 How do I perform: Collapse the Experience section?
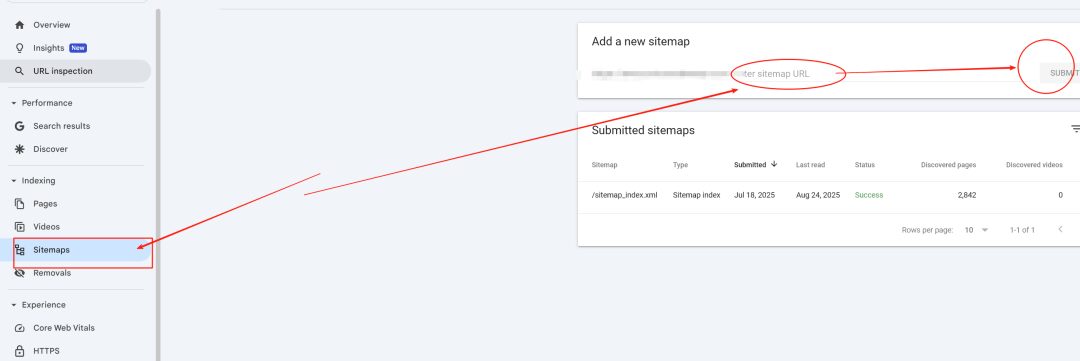[14, 305]
